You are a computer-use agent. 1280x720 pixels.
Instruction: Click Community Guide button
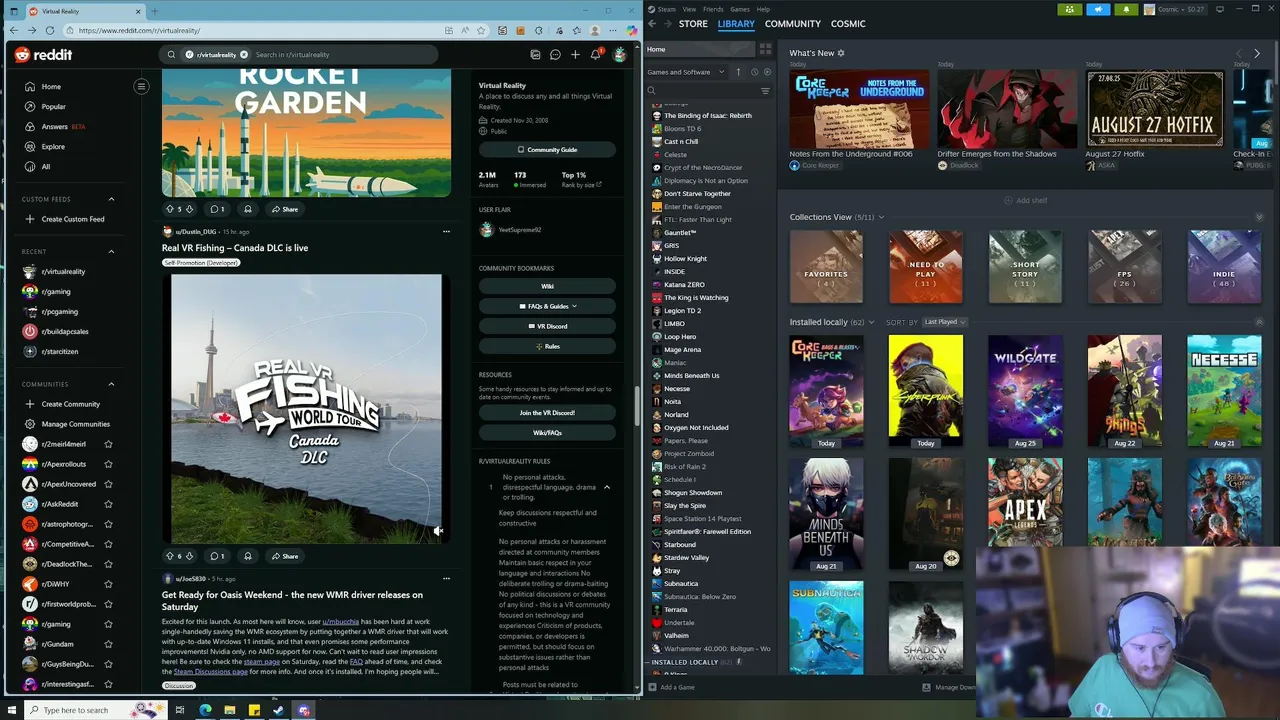click(547, 150)
